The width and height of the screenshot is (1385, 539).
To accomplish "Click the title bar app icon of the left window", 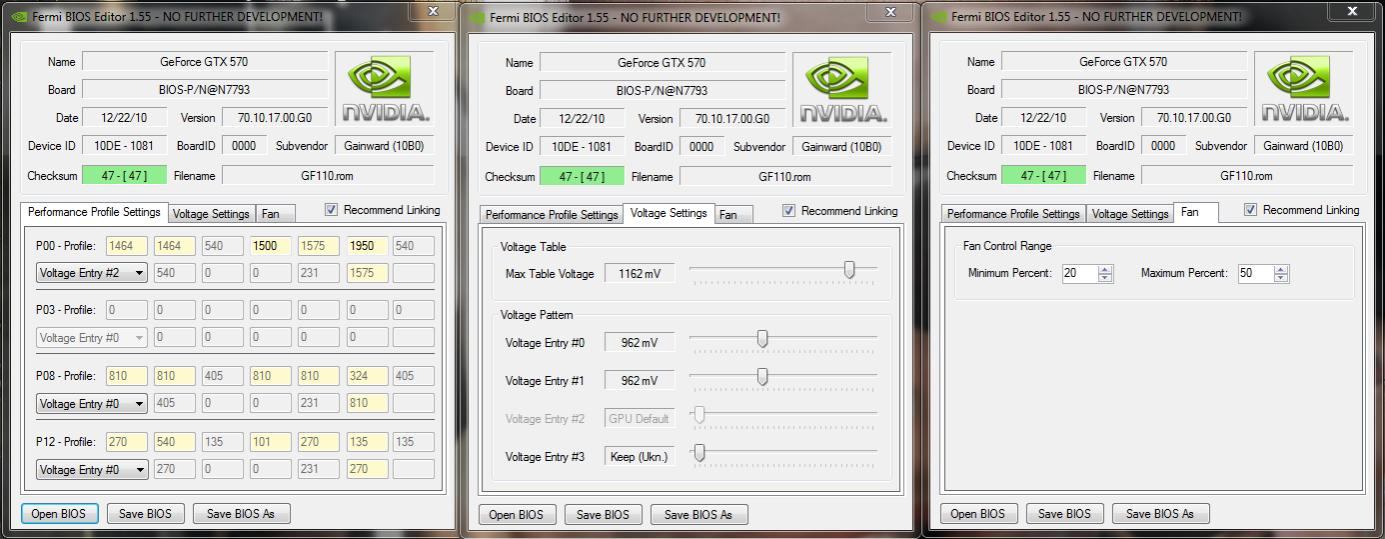I will click(17, 17).
